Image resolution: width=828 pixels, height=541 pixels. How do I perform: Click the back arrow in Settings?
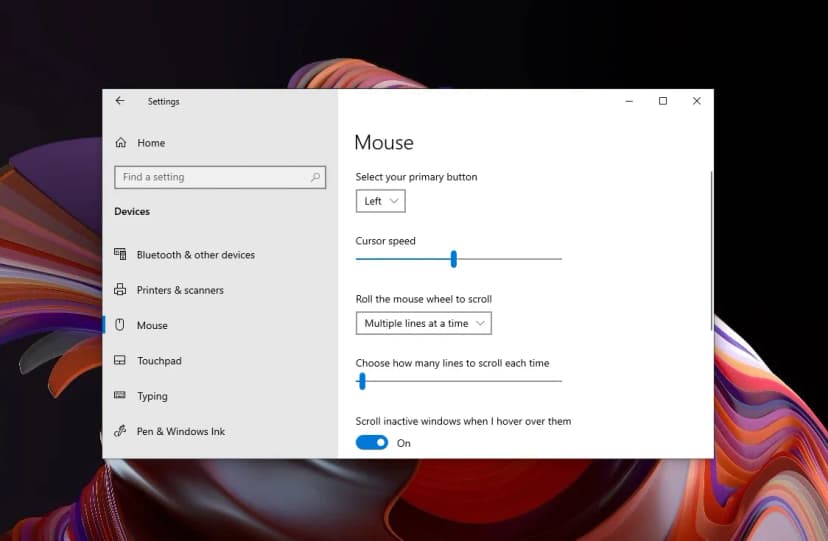tap(120, 101)
